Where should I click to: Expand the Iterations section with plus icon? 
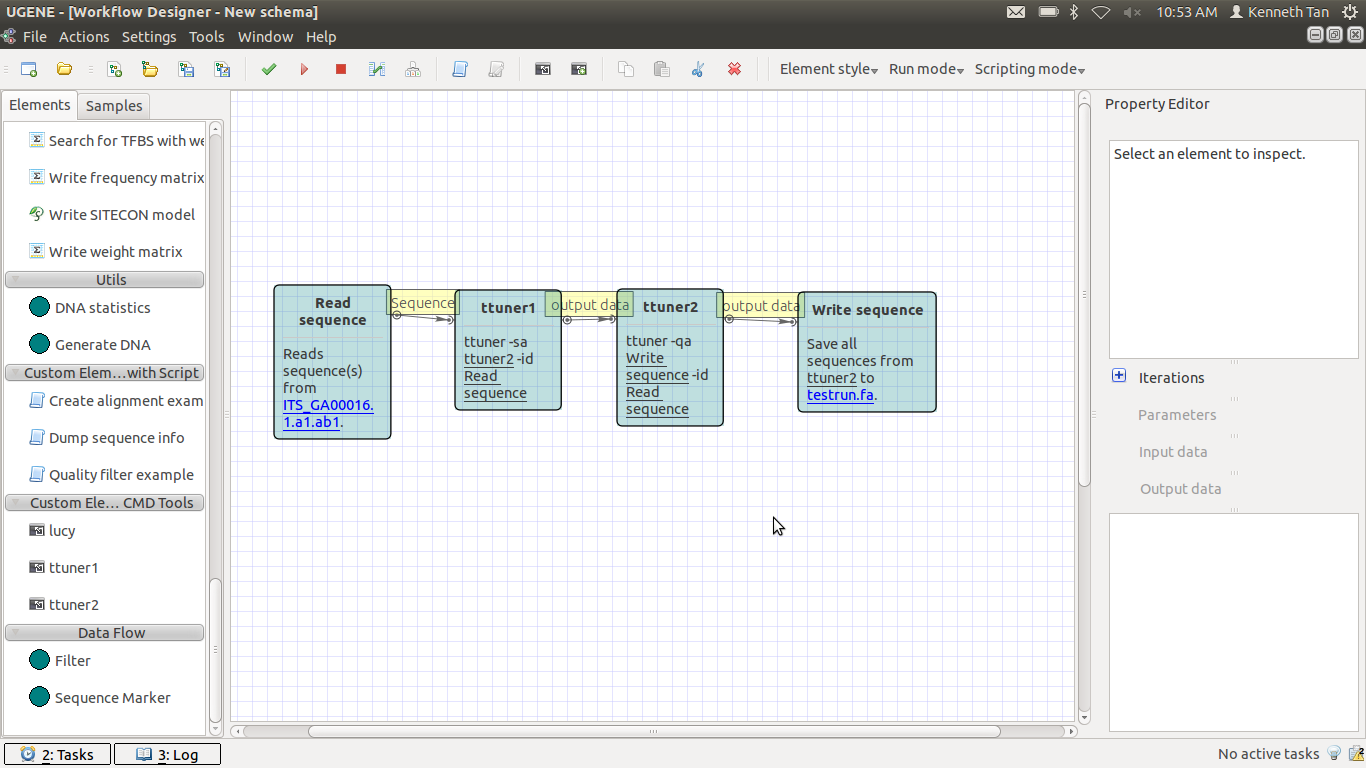coord(1119,377)
